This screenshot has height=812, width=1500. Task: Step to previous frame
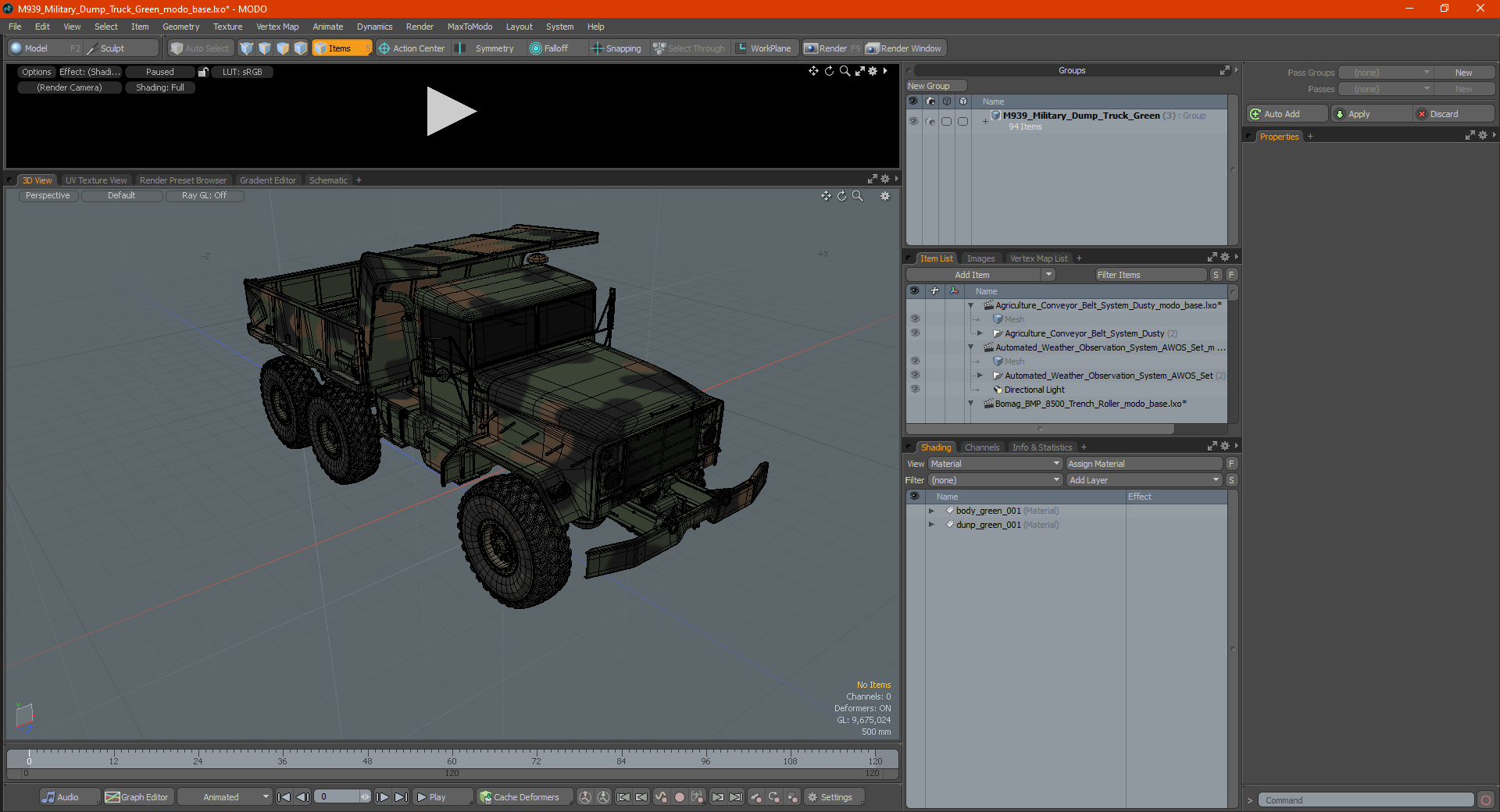pos(302,797)
